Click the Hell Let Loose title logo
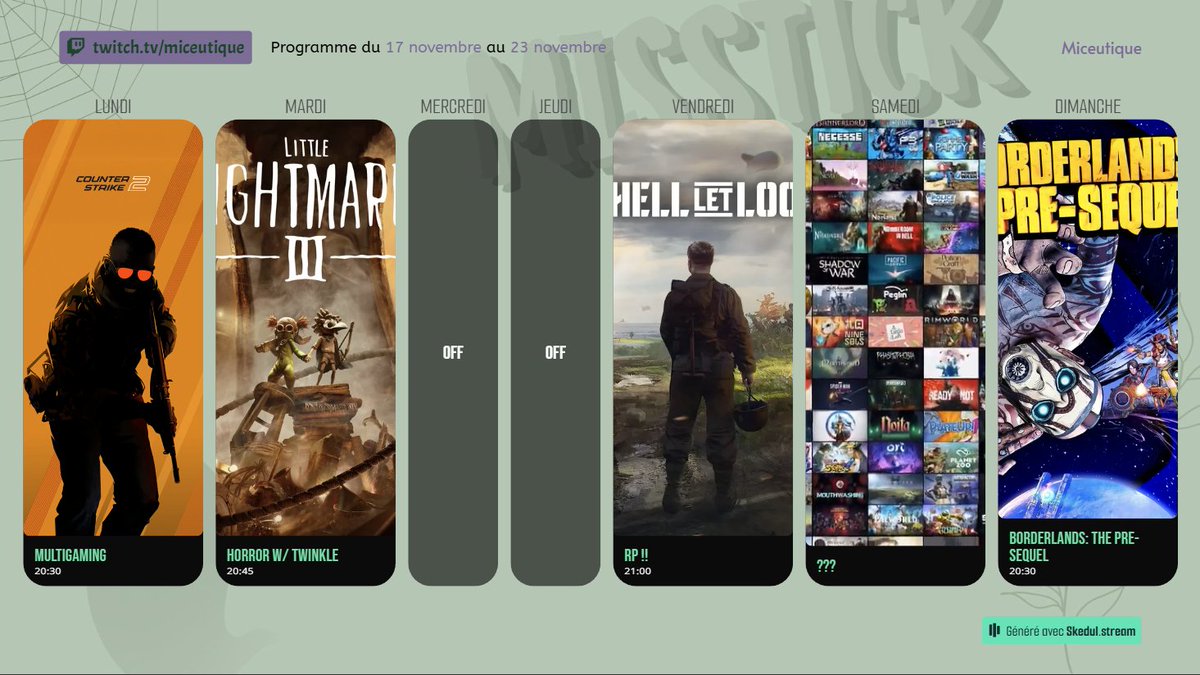 (x=703, y=201)
